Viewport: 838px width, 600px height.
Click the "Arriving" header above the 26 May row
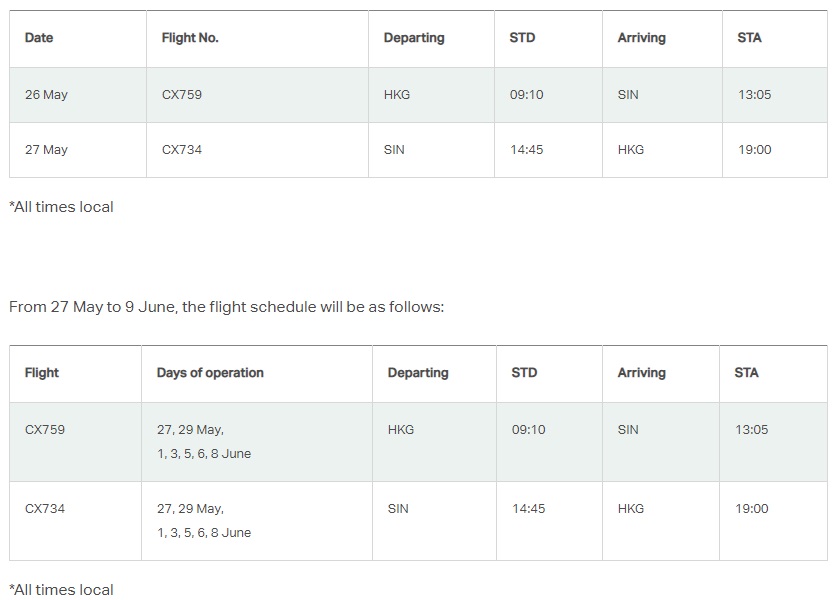coord(642,38)
